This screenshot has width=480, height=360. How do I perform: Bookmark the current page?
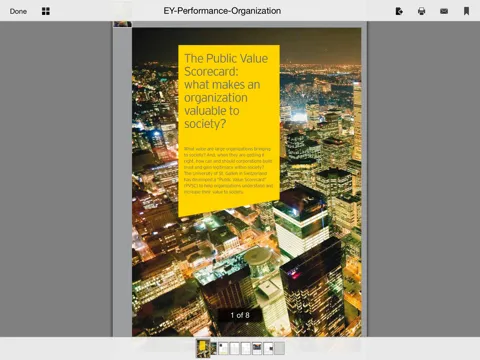[466, 11]
